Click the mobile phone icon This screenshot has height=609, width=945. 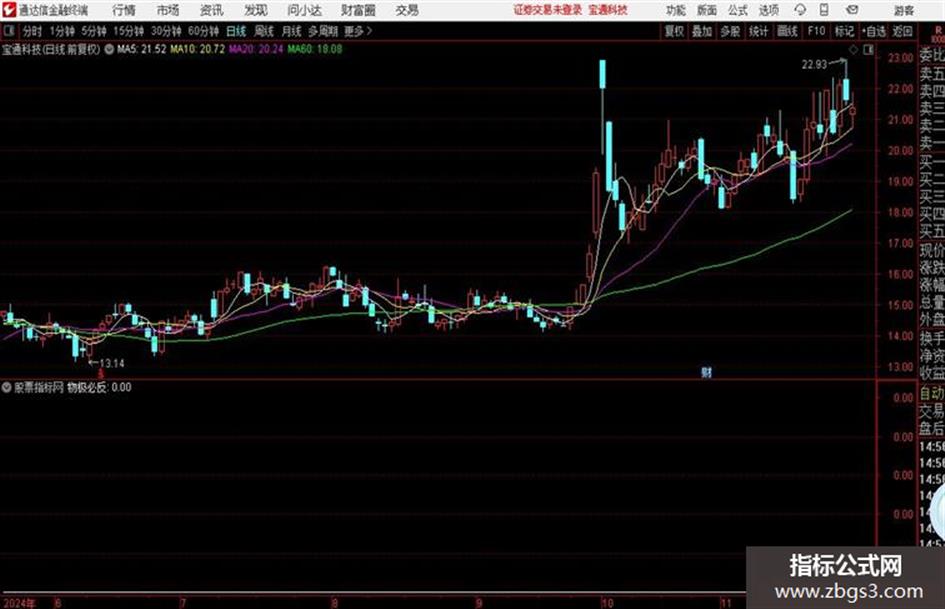(x=824, y=10)
